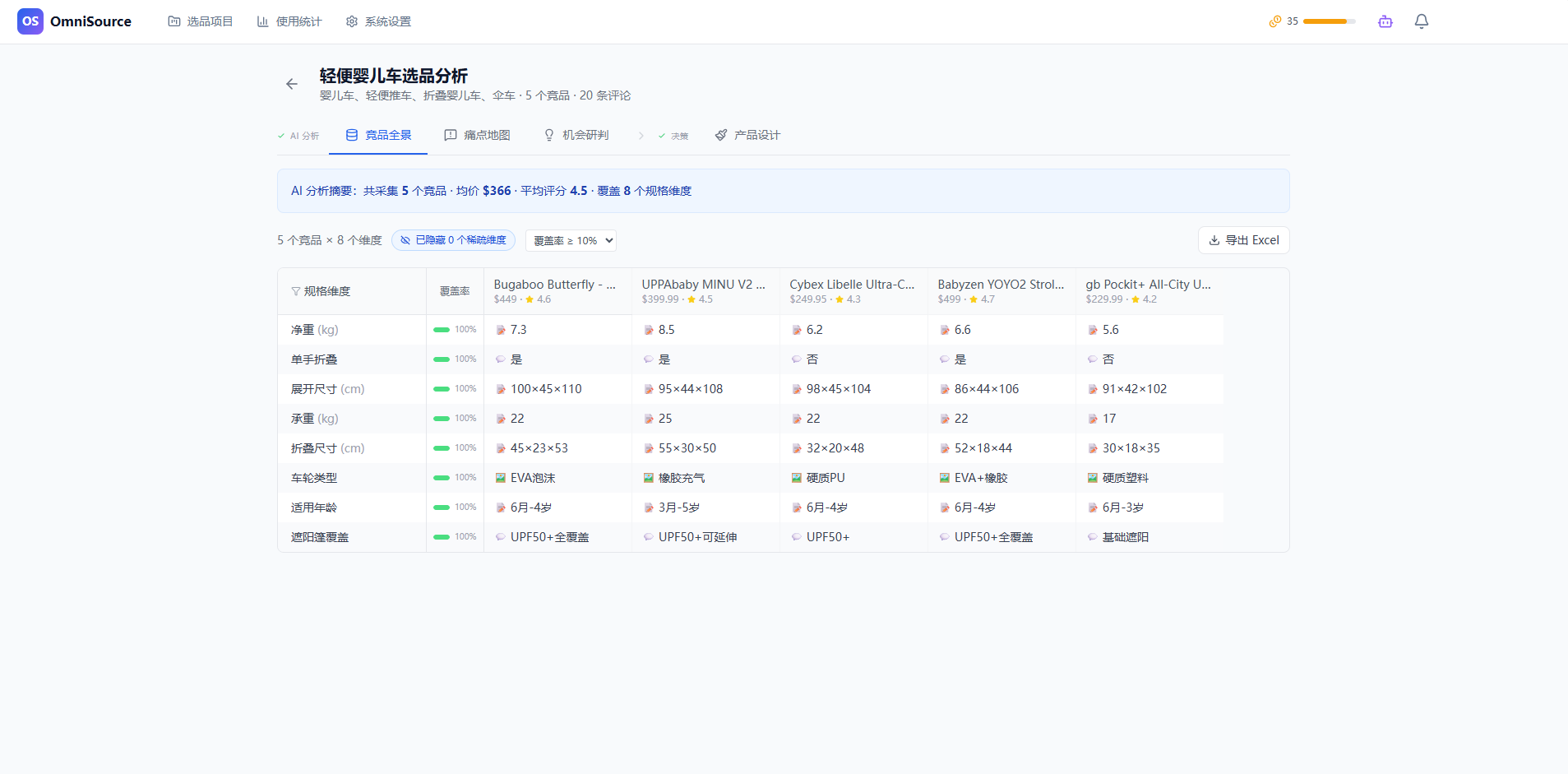Open the notifications bell
This screenshot has height=774, width=1568.
pos(1422,21)
